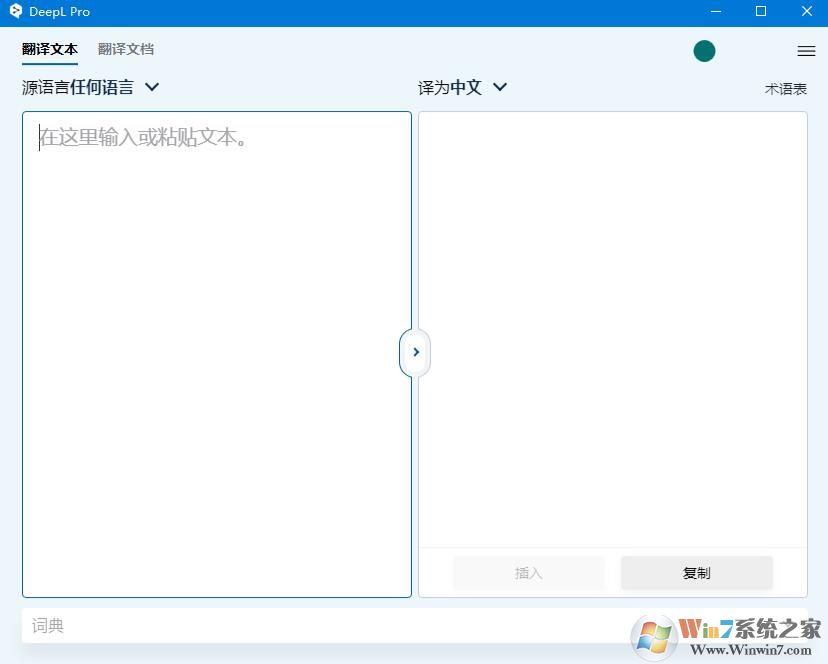Click the teal account circle
Viewport: 828px width, 664px height.
point(704,51)
